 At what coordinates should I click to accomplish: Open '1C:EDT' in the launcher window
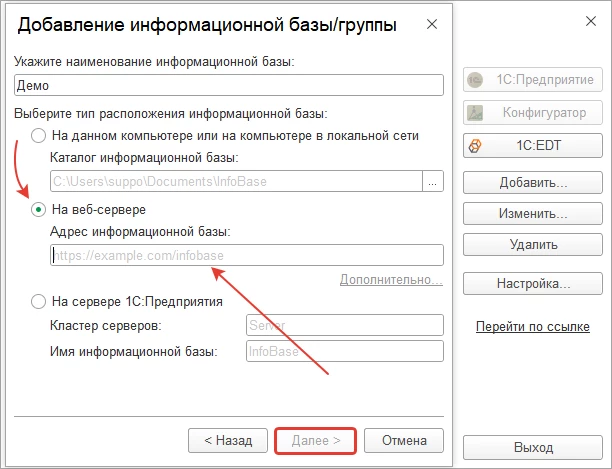[533, 146]
